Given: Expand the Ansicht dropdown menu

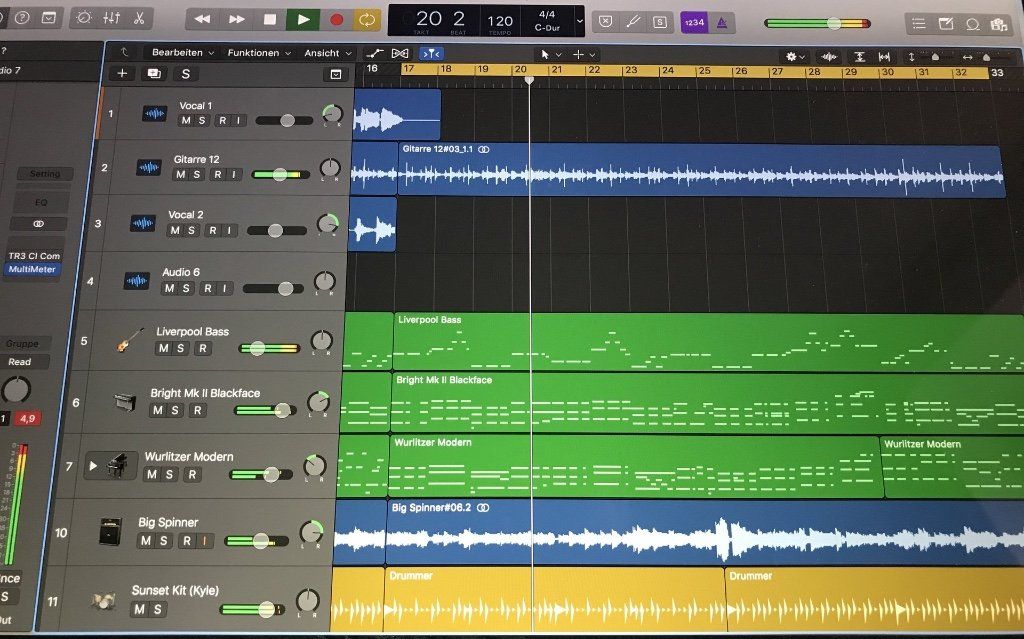Looking at the screenshot, I should (329, 53).
